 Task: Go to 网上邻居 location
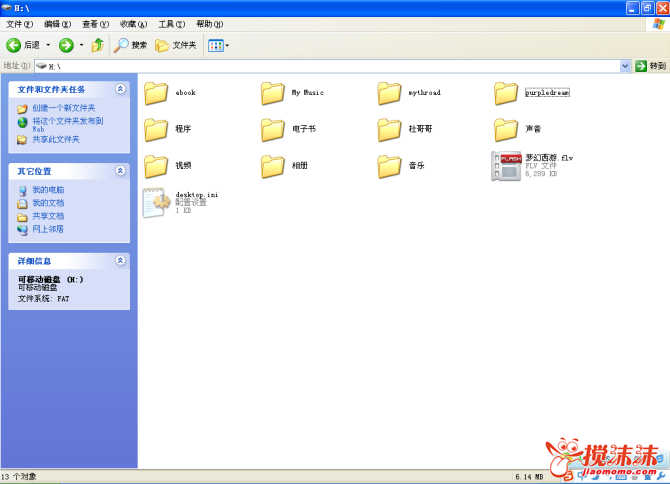pos(48,229)
